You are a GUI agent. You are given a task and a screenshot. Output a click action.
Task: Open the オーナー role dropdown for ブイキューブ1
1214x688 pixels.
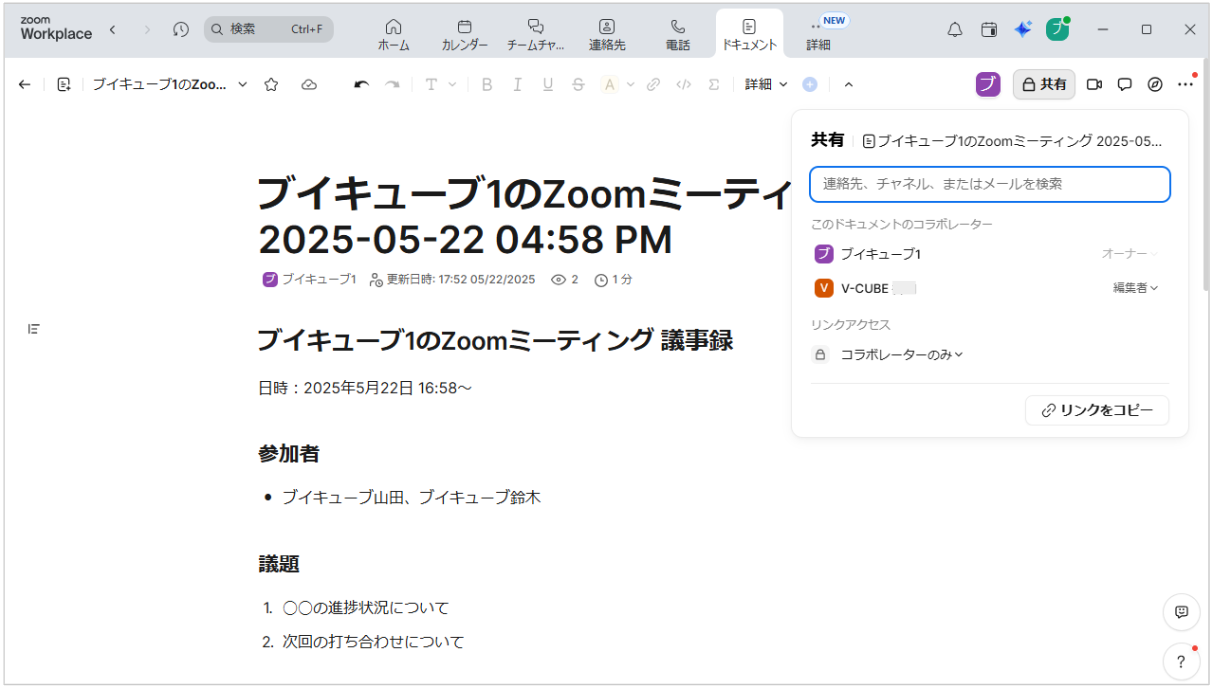[1130, 254]
